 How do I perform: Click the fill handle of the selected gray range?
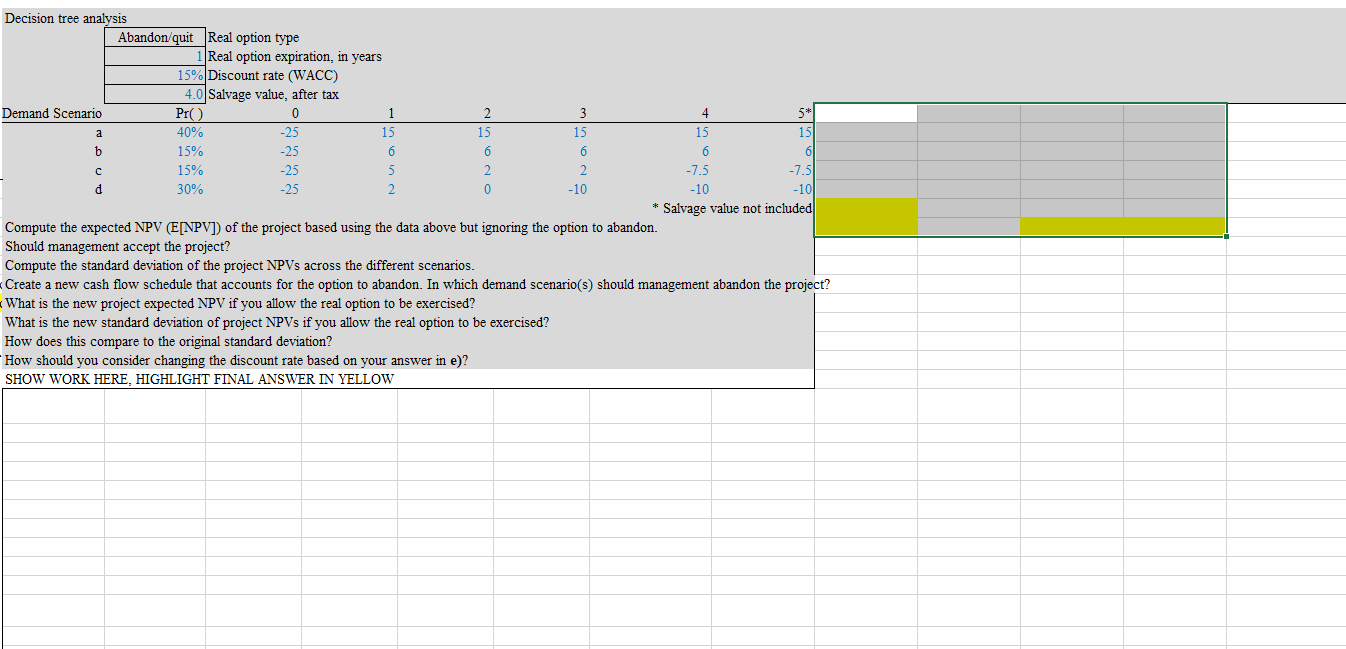pos(1226,236)
